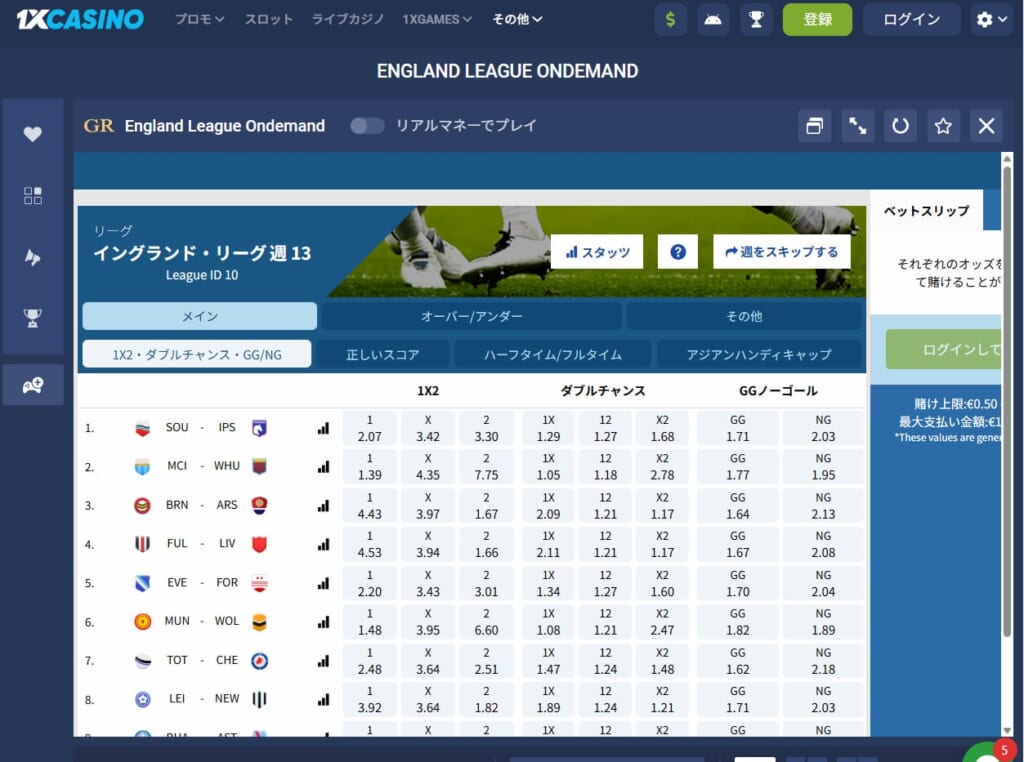Image resolution: width=1024 pixels, height=762 pixels.
Task: Open the trophy tournaments sidebar icon
Action: click(33, 318)
